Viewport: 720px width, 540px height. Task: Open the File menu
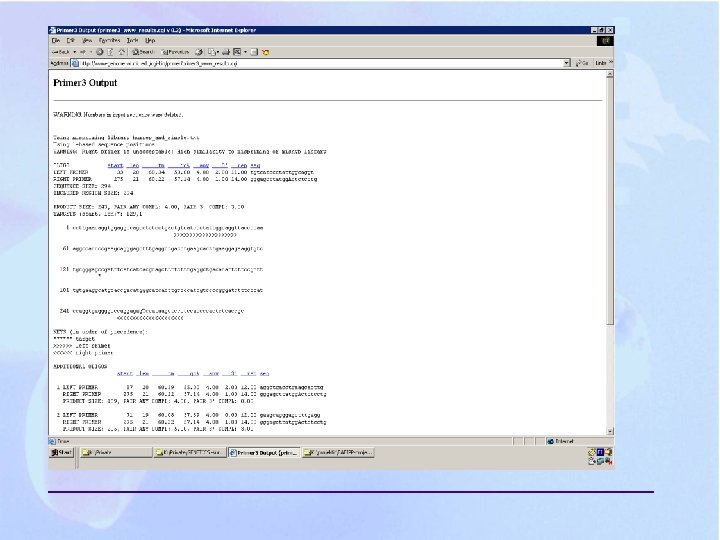click(x=56, y=40)
